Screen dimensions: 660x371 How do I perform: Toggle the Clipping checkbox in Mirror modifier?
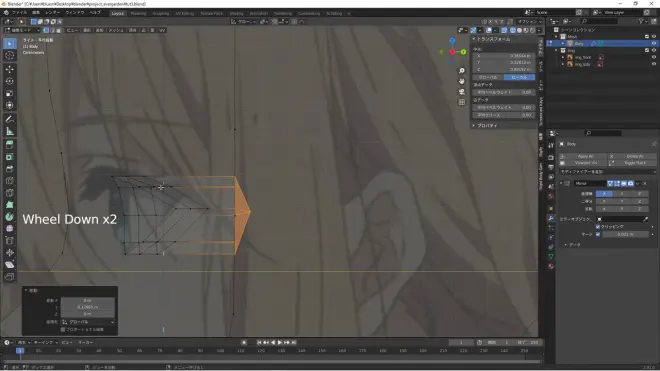[x=598, y=227]
